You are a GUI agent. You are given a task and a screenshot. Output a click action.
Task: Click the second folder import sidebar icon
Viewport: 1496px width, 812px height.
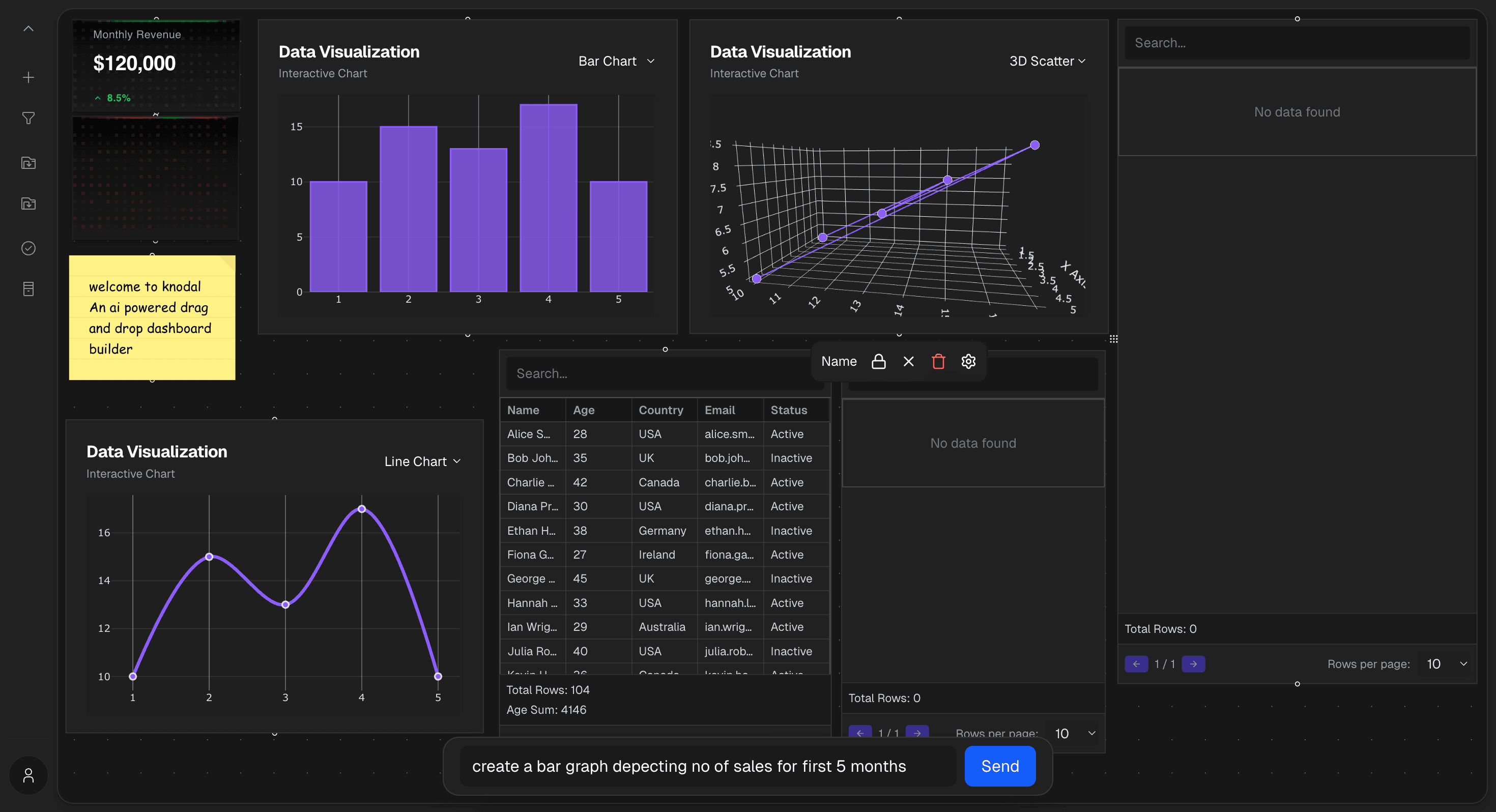tap(28, 204)
